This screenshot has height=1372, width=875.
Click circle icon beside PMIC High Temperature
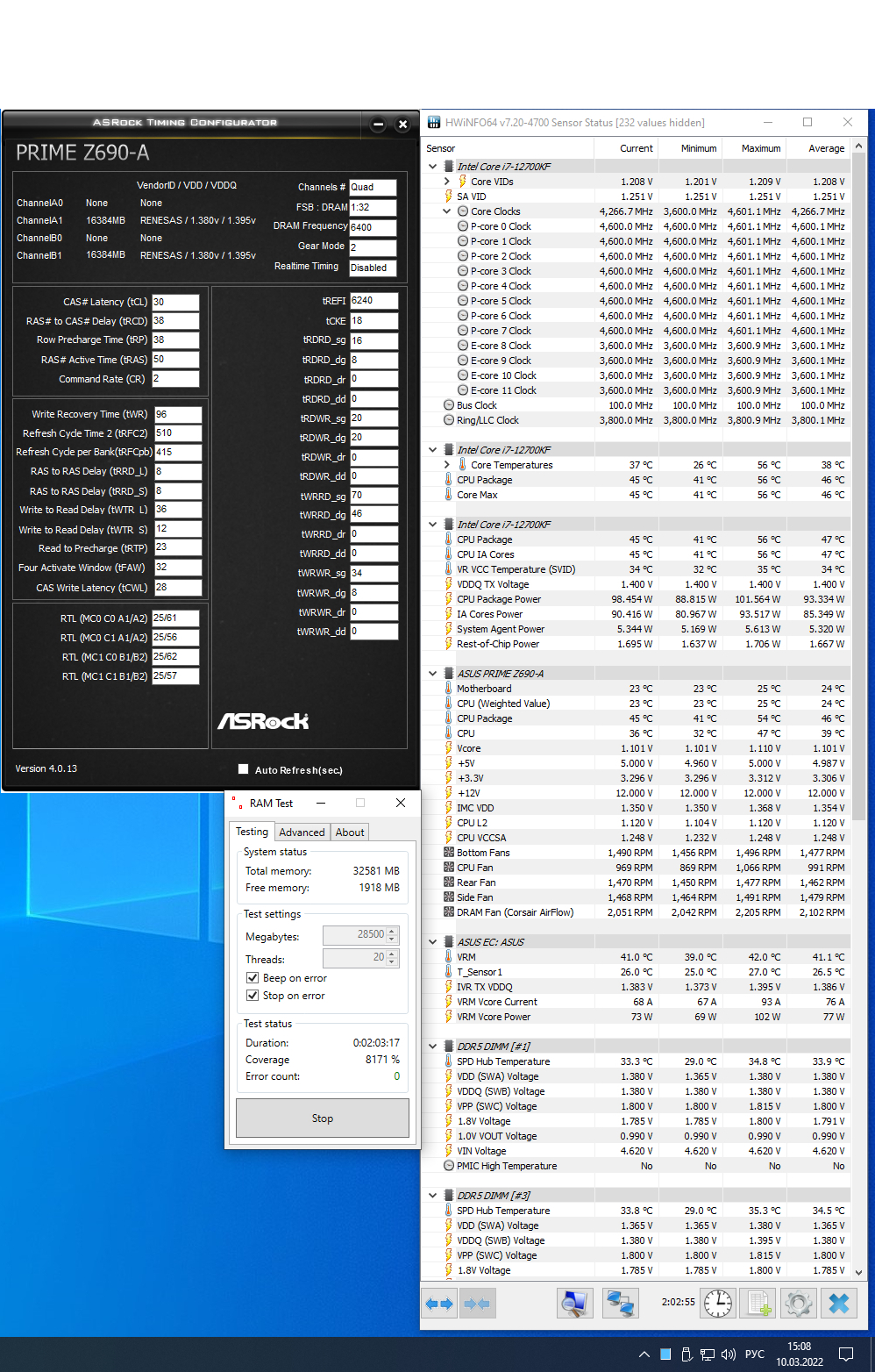click(x=449, y=1166)
